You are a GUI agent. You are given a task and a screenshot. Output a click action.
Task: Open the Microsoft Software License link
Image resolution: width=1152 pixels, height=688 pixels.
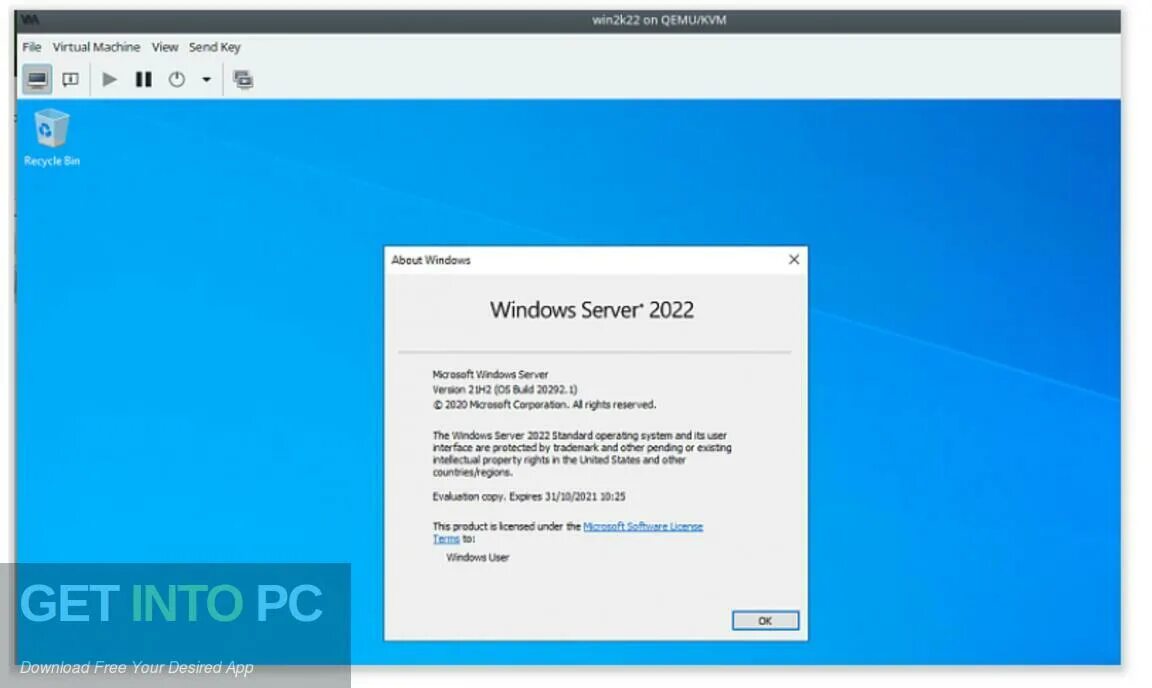(x=643, y=526)
